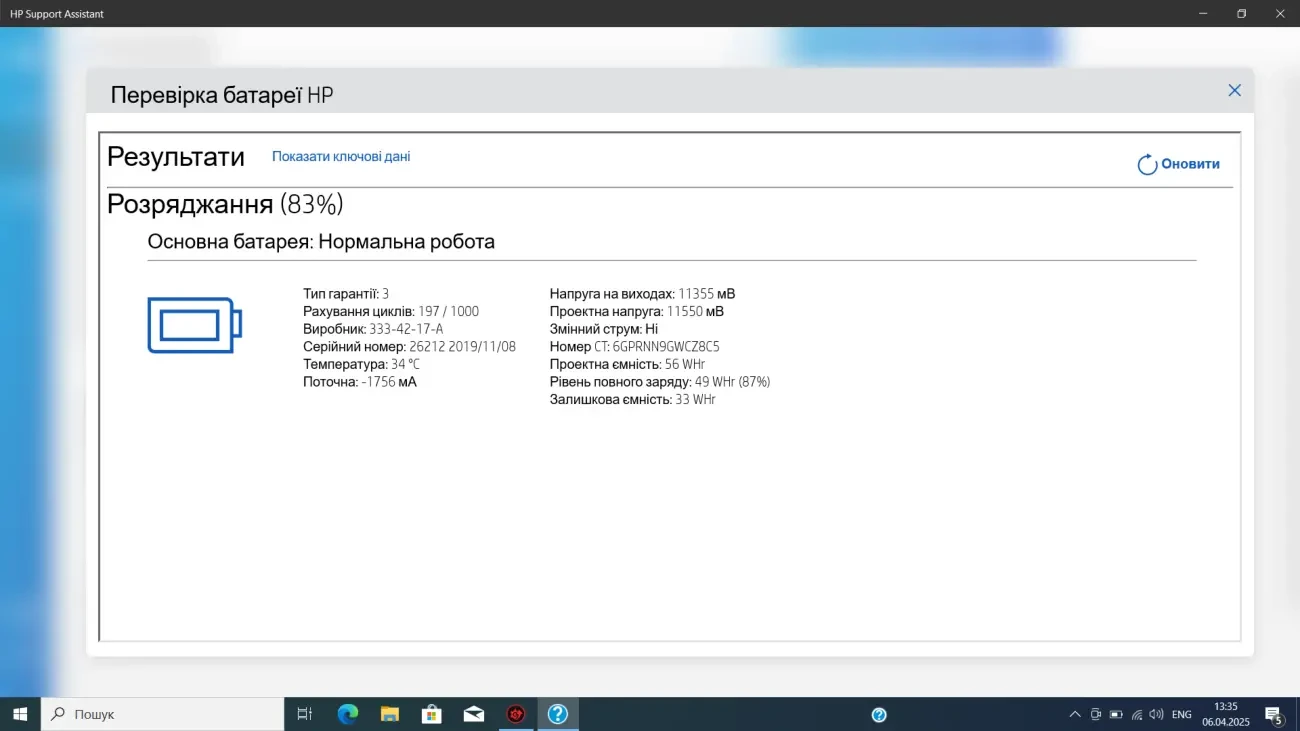Image resolution: width=1300 pixels, height=731 pixels.
Task: Launch Microsoft Edge from the taskbar
Action: click(347, 714)
